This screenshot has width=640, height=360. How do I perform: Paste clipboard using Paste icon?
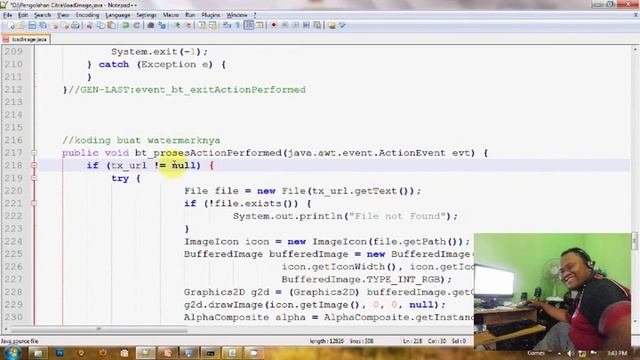click(x=111, y=25)
